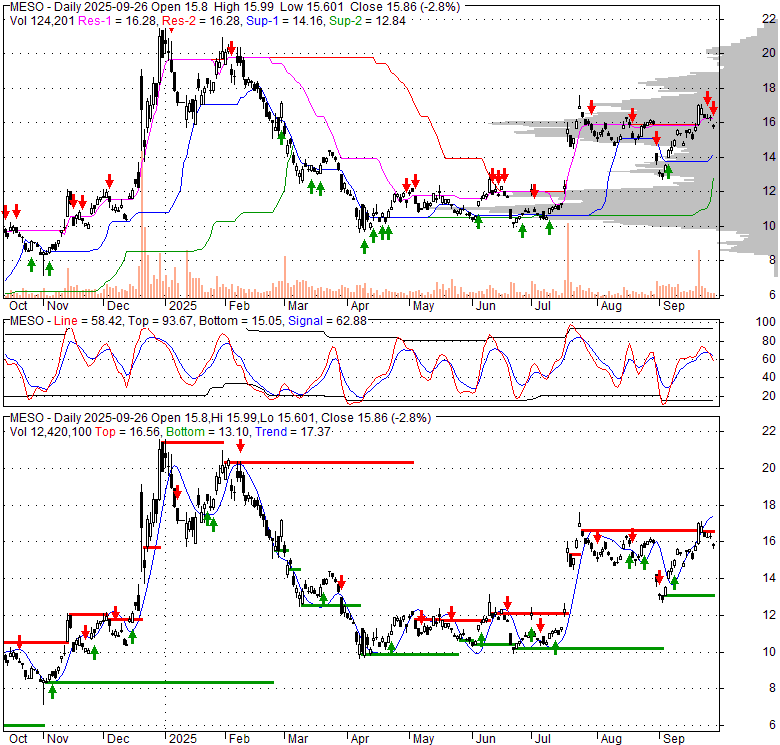Click the 40 value on oscillator scale
This screenshot has width=780, height=745.
769,377
